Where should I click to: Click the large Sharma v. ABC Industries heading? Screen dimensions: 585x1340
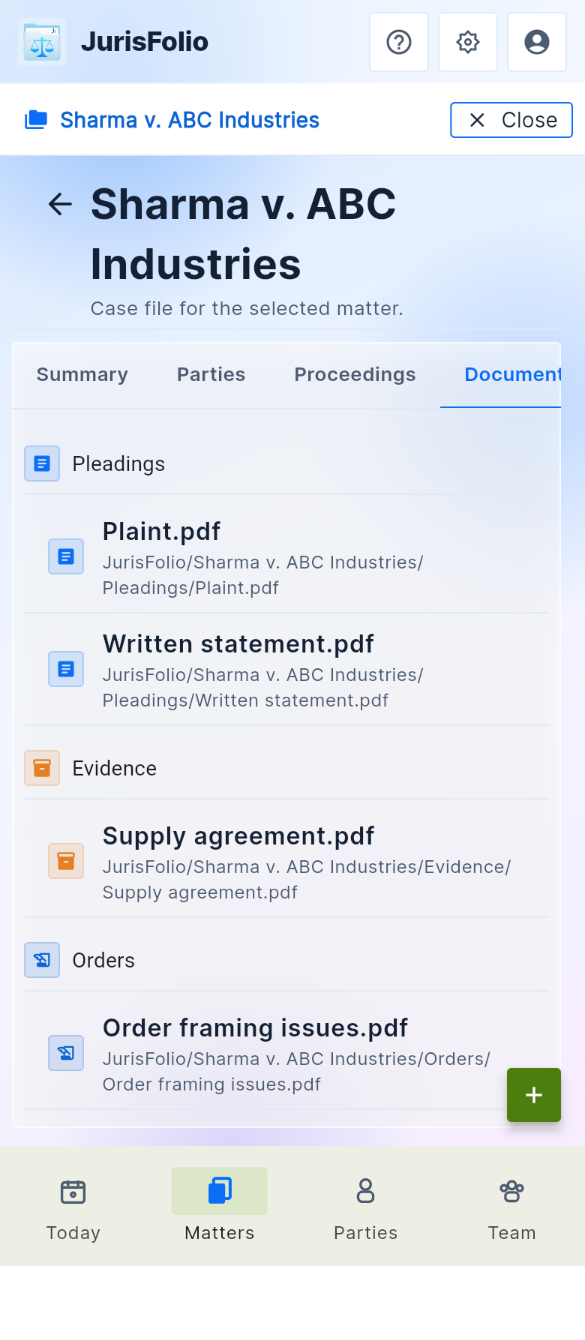pos(243,234)
